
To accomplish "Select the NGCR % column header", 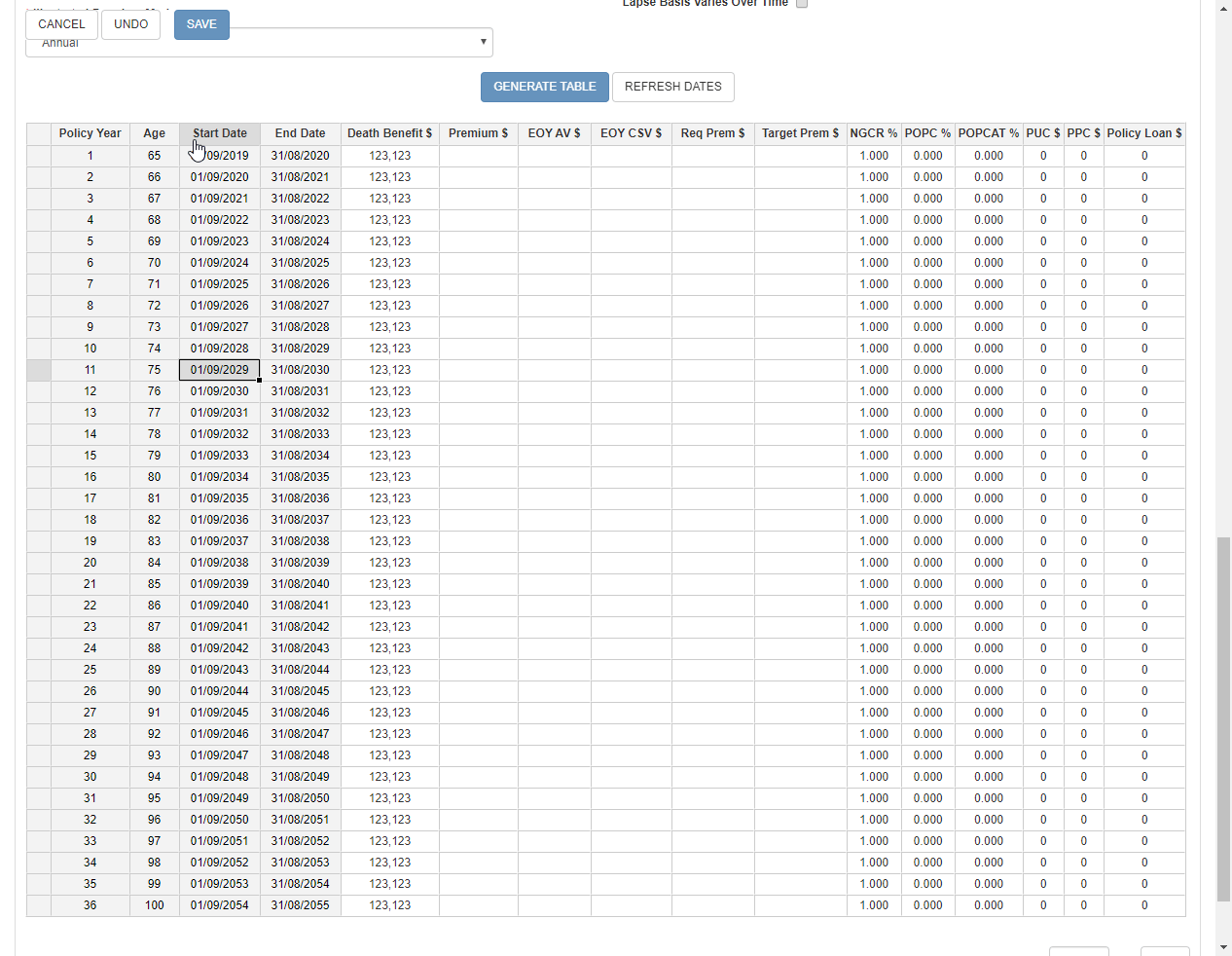I will click(873, 133).
